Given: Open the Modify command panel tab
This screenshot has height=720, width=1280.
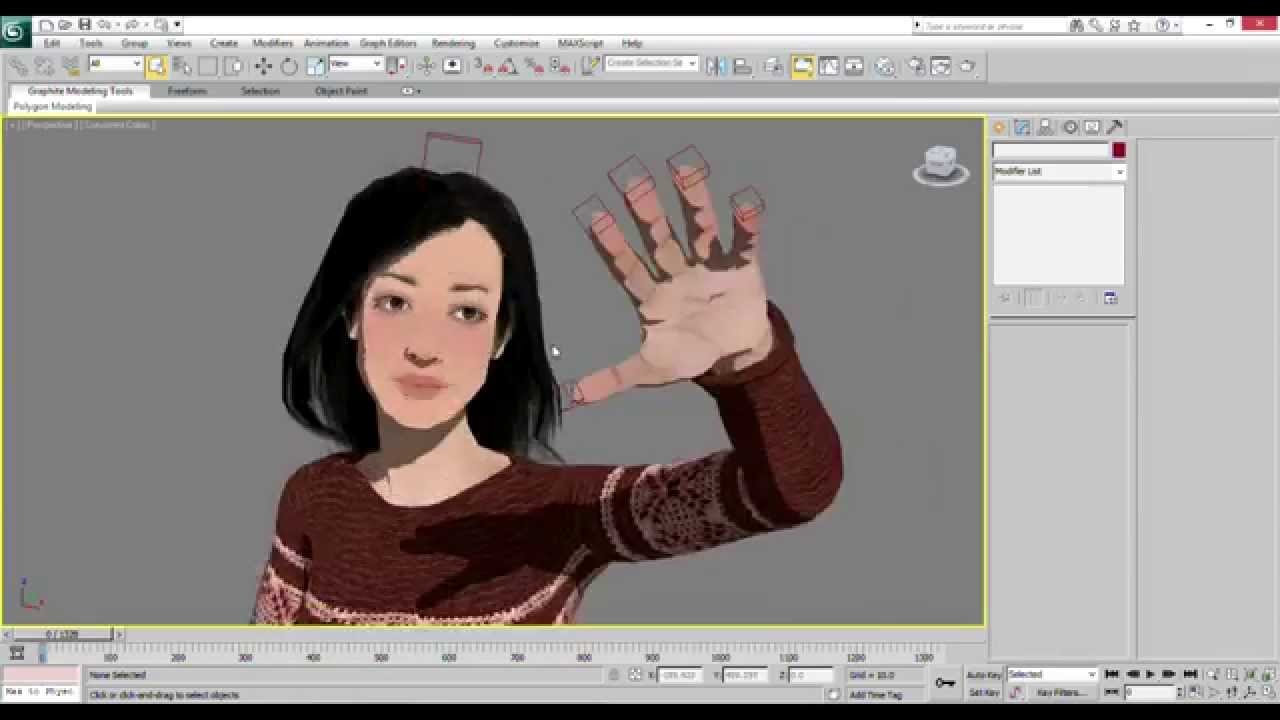Looking at the screenshot, I should 1022,127.
